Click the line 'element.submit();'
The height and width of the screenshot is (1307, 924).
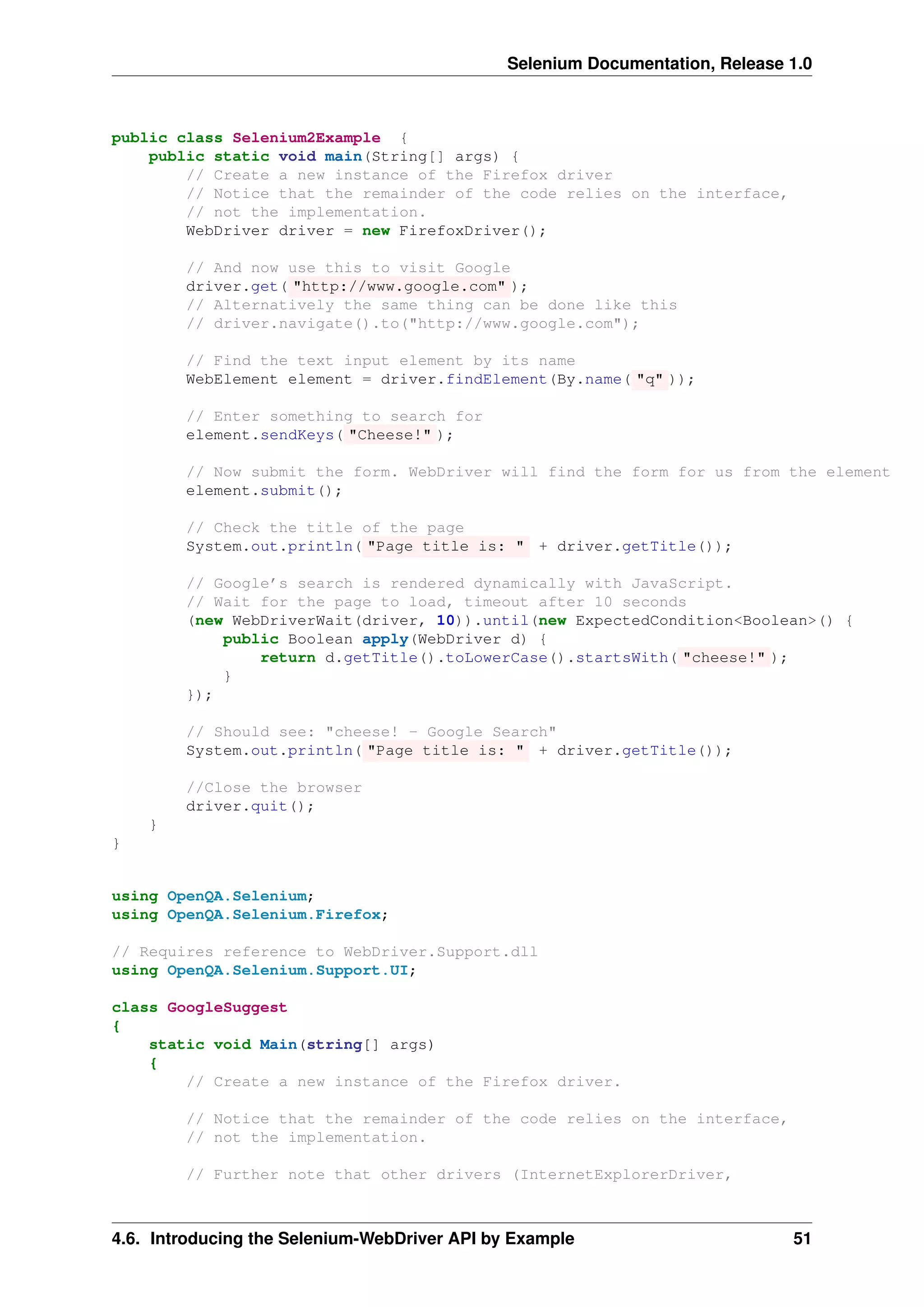click(264, 491)
